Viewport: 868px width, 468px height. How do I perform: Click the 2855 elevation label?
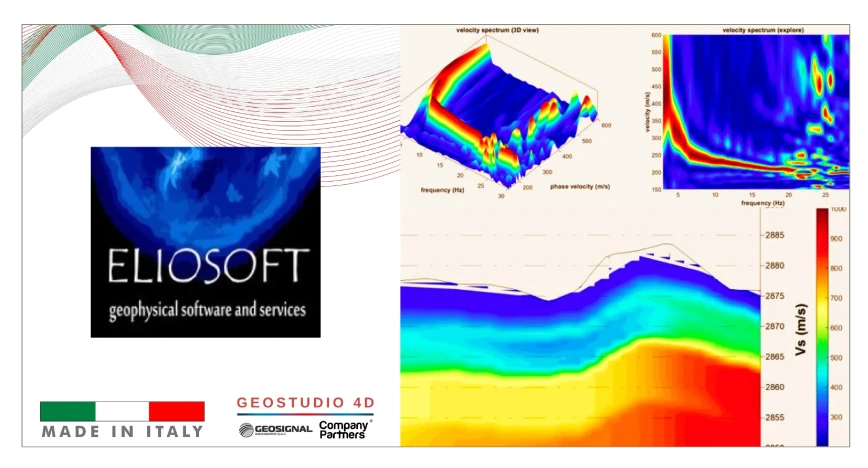point(775,418)
